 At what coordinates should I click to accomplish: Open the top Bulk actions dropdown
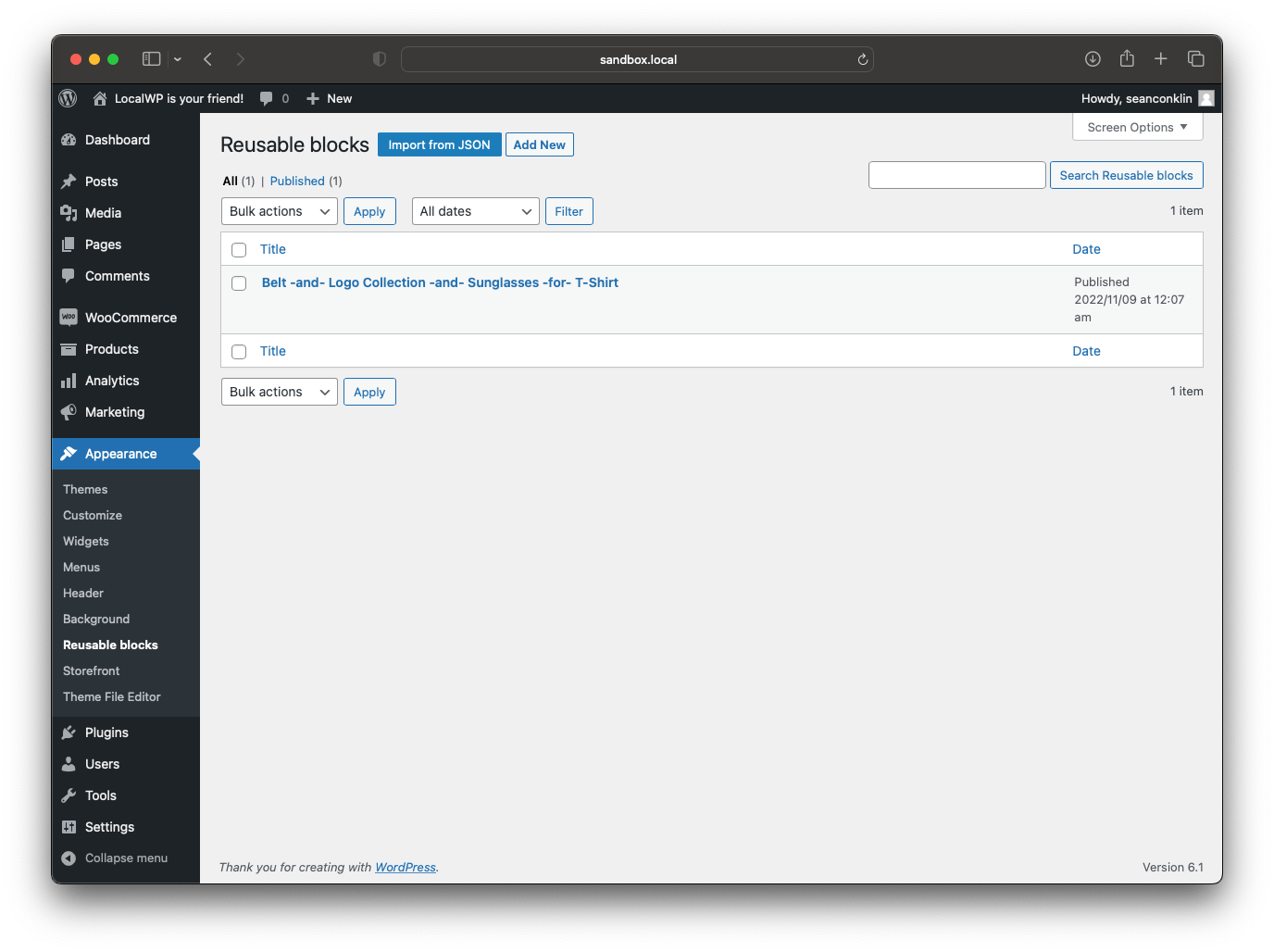(280, 211)
